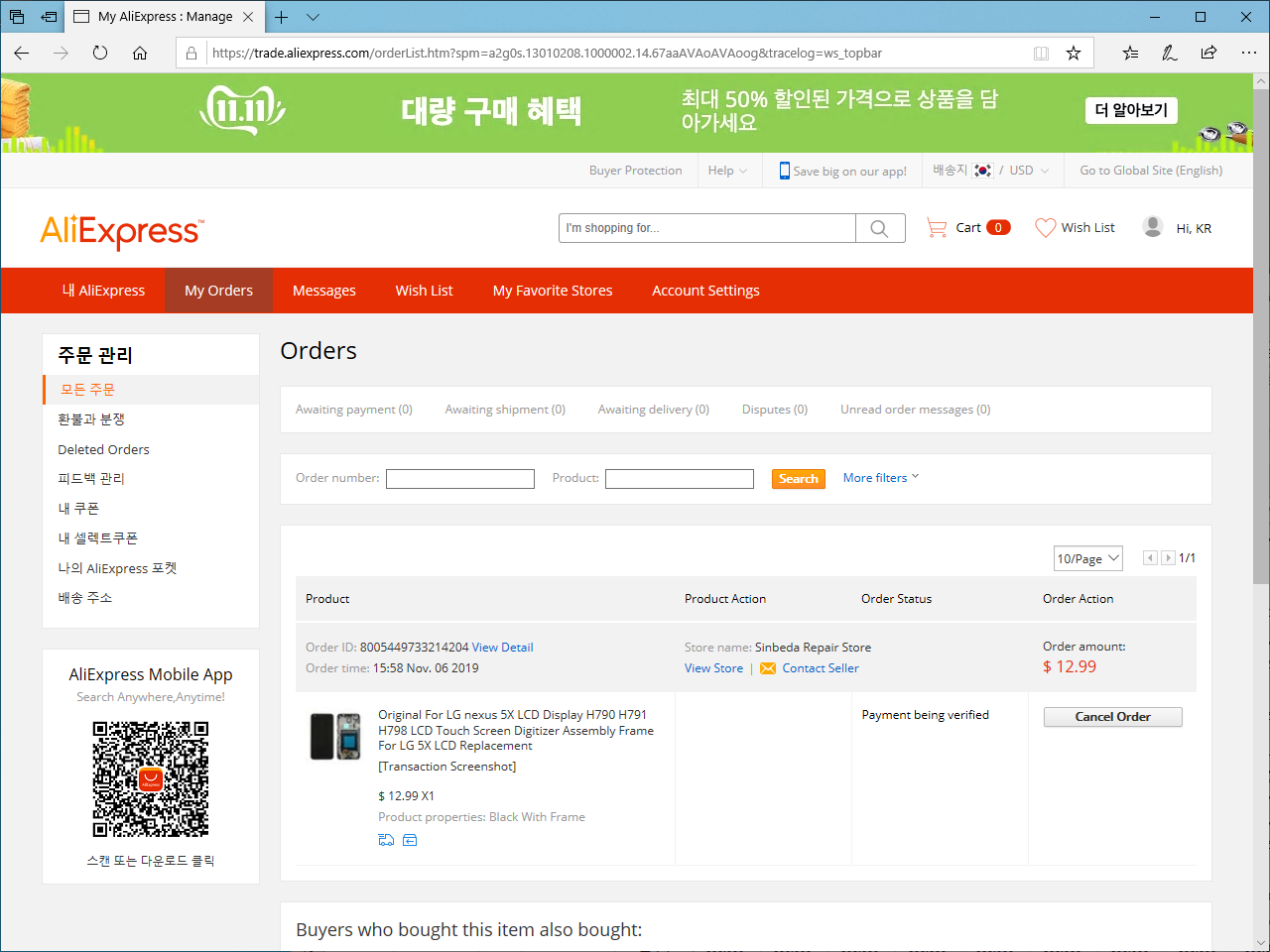1270x952 pixels.
Task: Refresh the page
Action: pyautogui.click(x=100, y=53)
